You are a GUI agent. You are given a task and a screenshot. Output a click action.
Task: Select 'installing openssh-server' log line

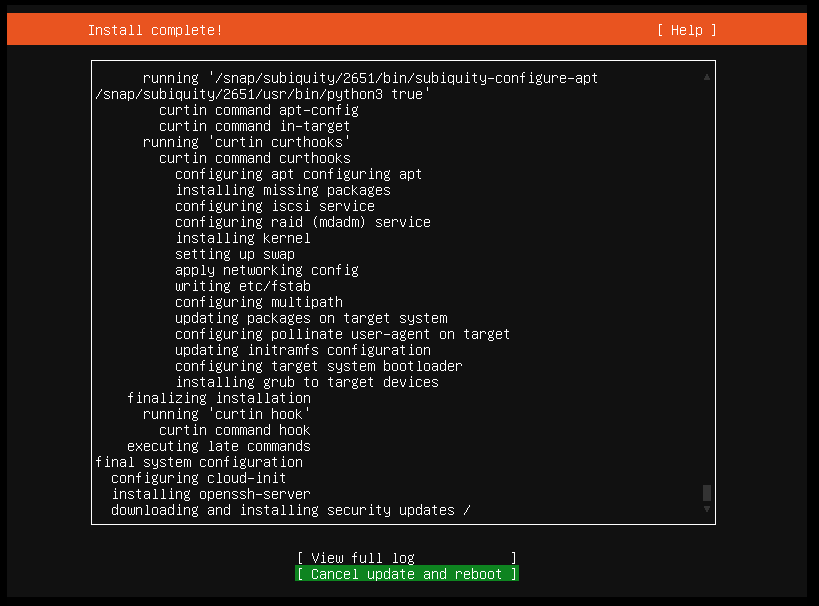coord(211,494)
